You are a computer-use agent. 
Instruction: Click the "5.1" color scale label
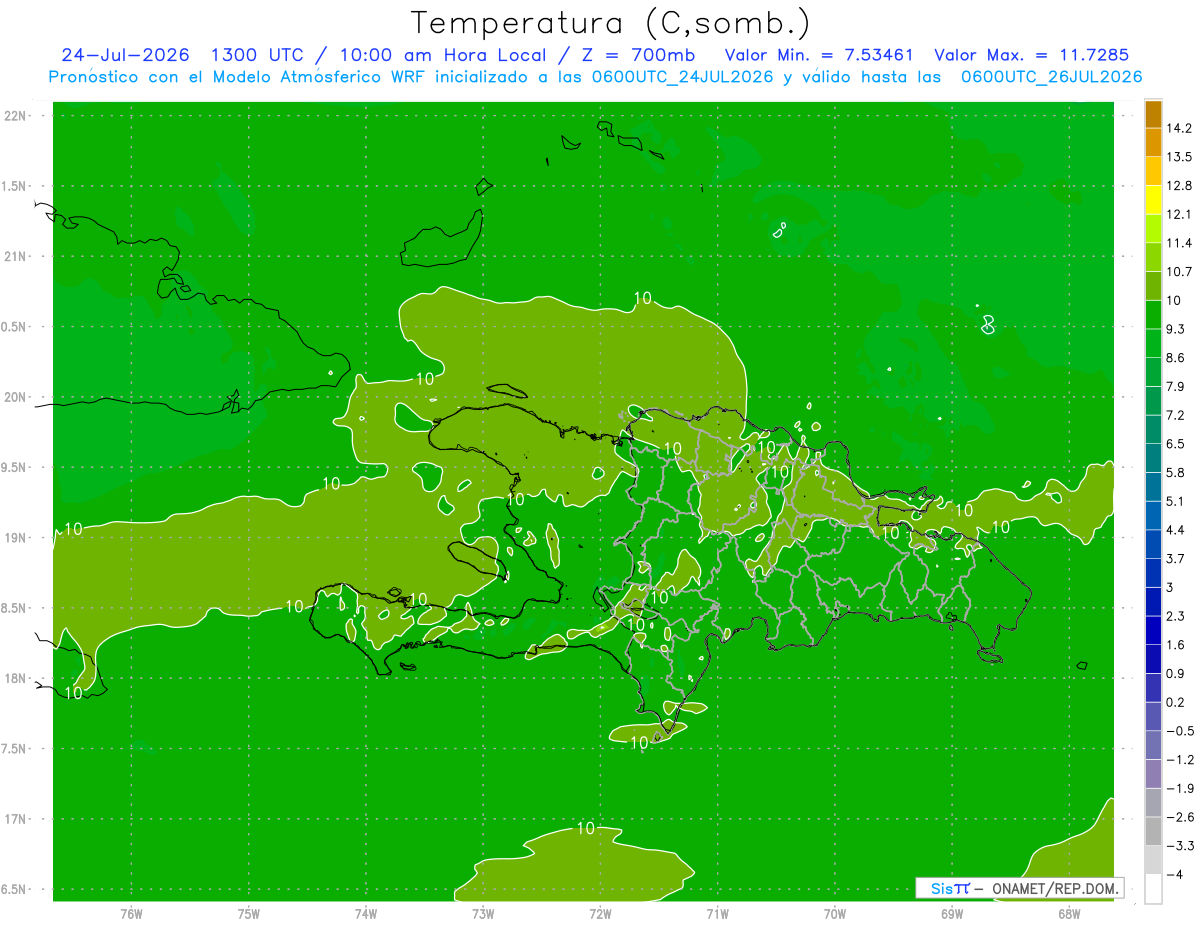point(1176,501)
